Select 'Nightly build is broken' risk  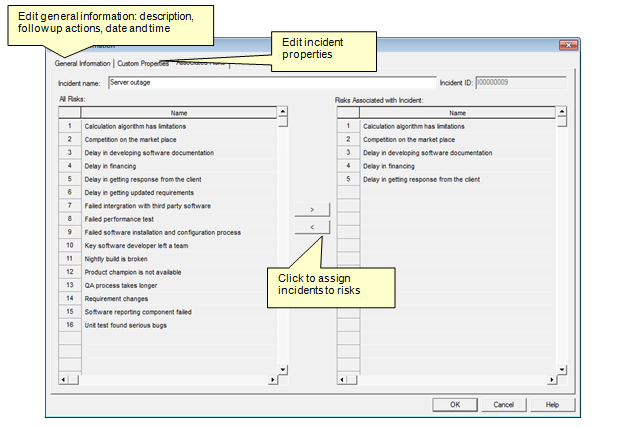click(179, 259)
